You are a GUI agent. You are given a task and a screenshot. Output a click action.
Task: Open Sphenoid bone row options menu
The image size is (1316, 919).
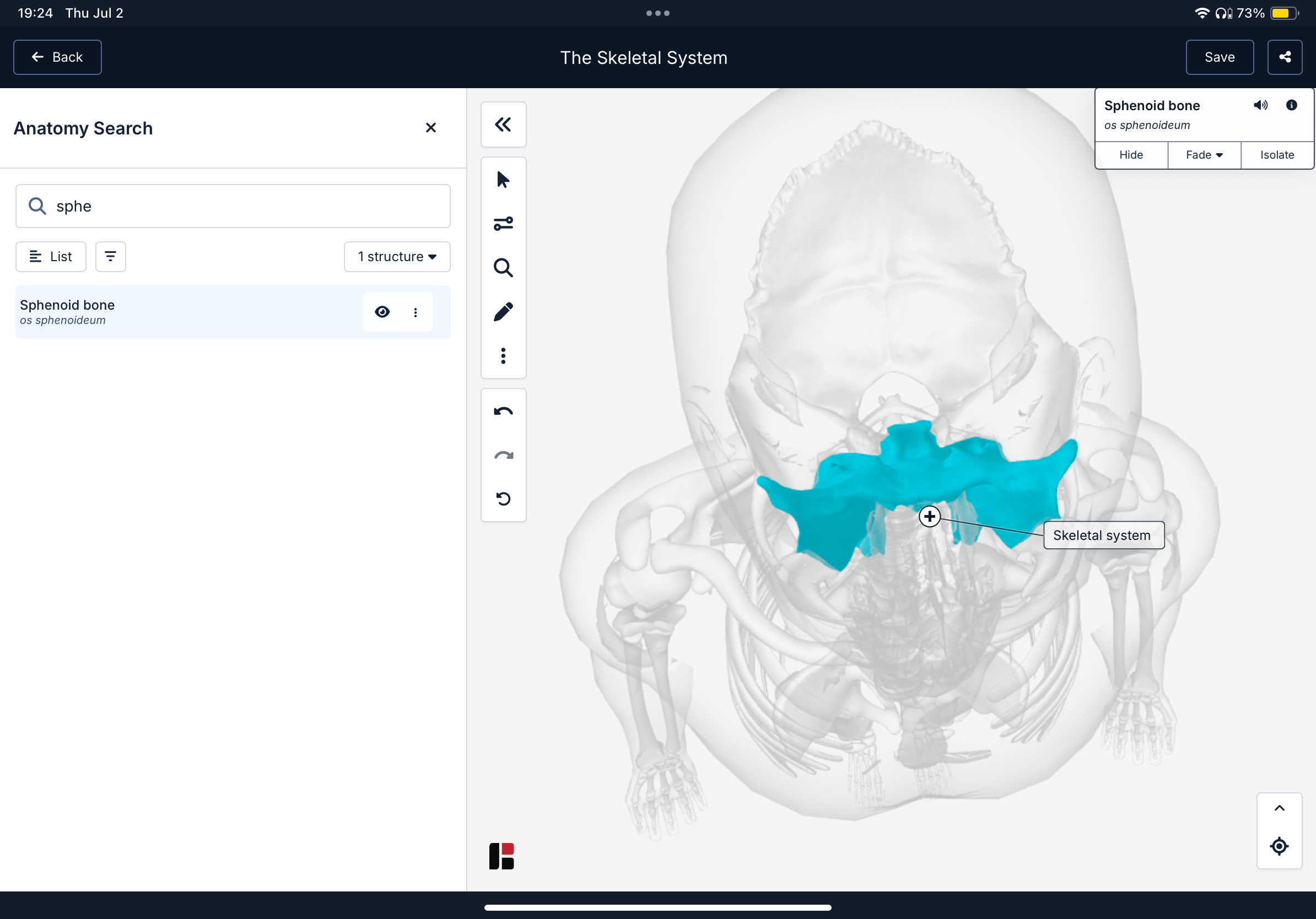[416, 312]
